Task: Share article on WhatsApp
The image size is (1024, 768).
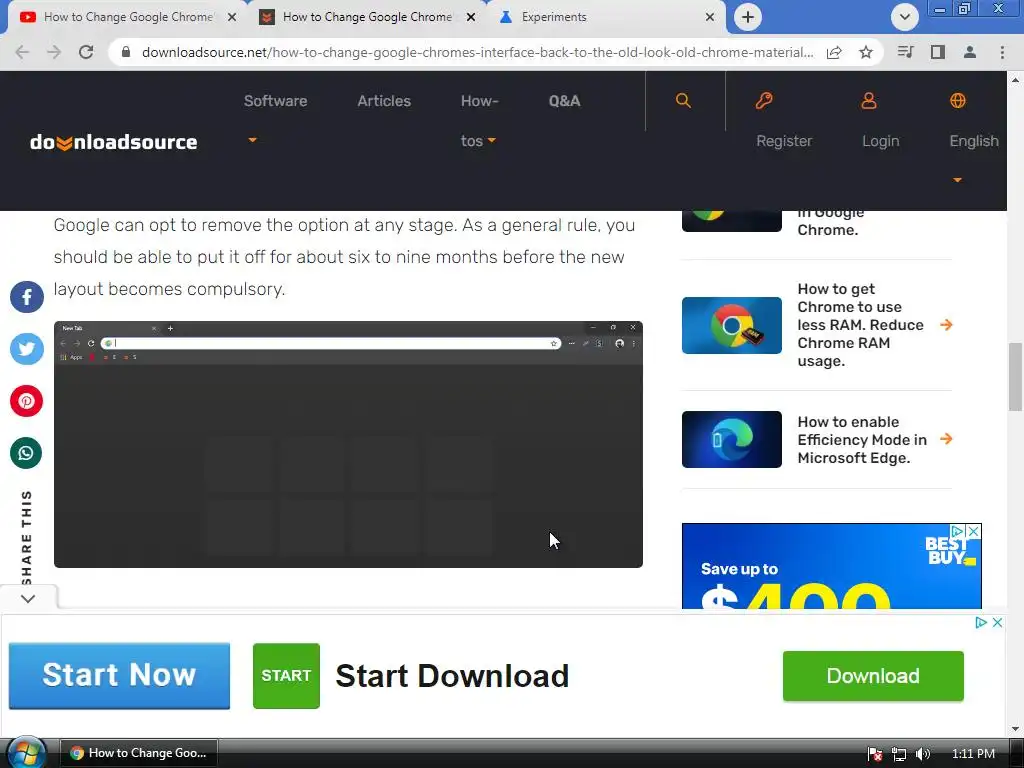Action: (27, 453)
